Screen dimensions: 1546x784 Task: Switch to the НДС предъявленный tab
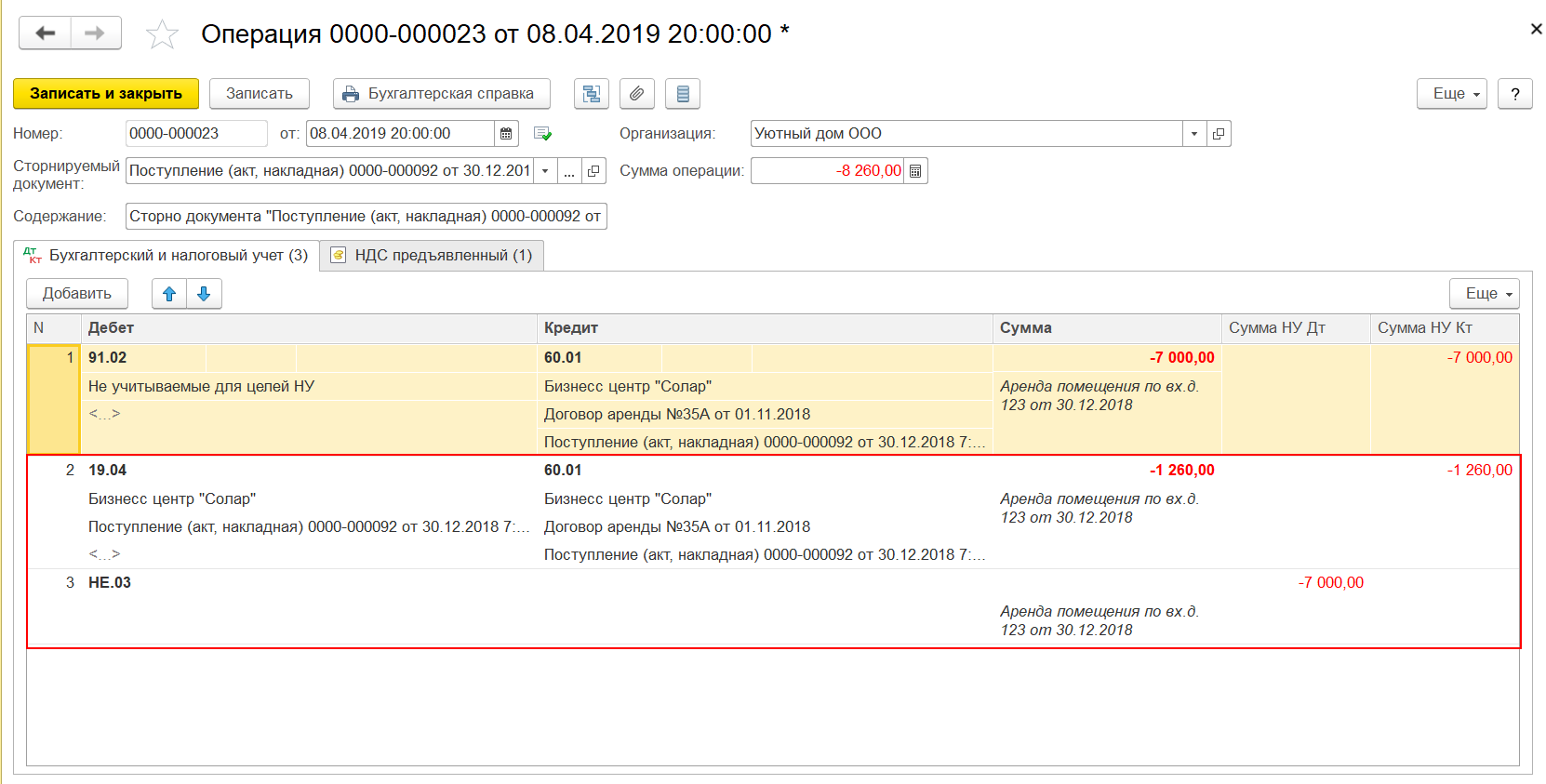[432, 256]
